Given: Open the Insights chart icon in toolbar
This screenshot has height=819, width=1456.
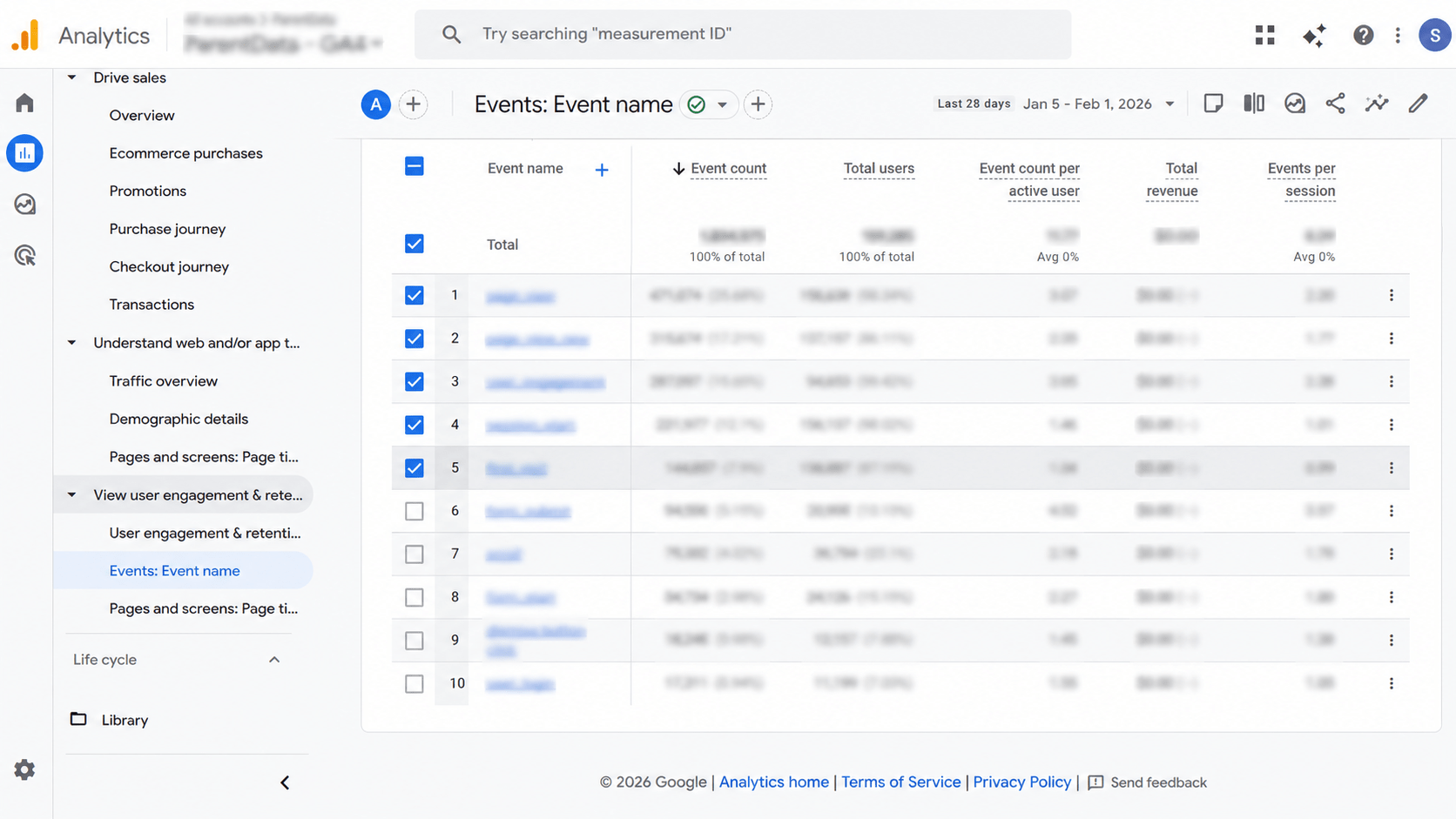Looking at the screenshot, I should click(1295, 104).
